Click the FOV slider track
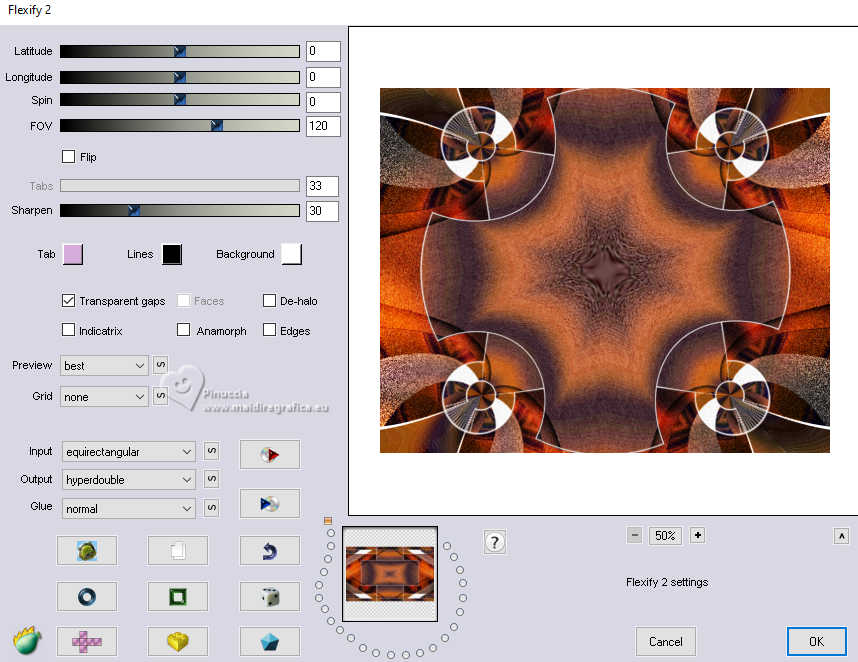The image size is (858, 662). click(179, 126)
